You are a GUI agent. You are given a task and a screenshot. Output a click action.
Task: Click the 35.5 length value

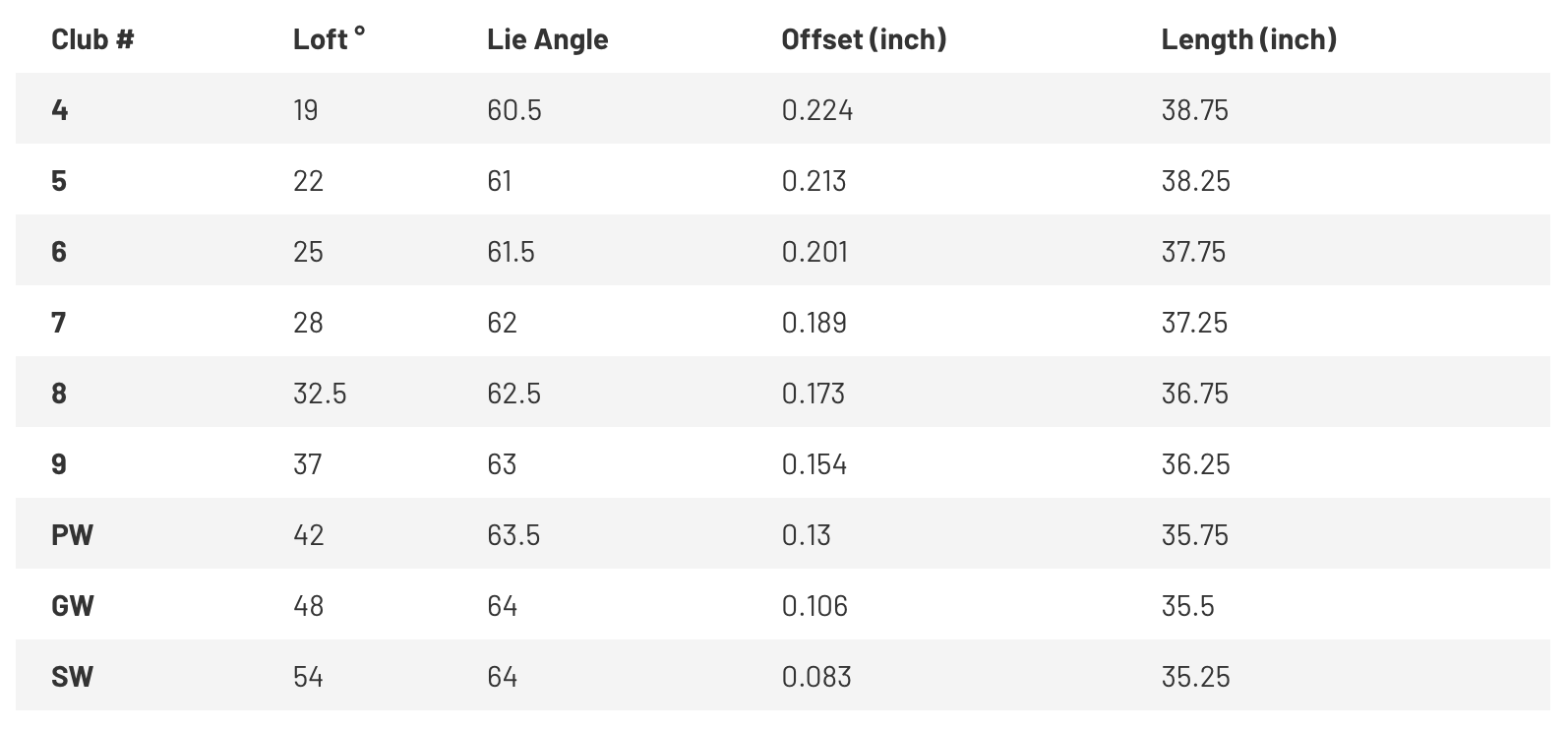tap(1187, 606)
